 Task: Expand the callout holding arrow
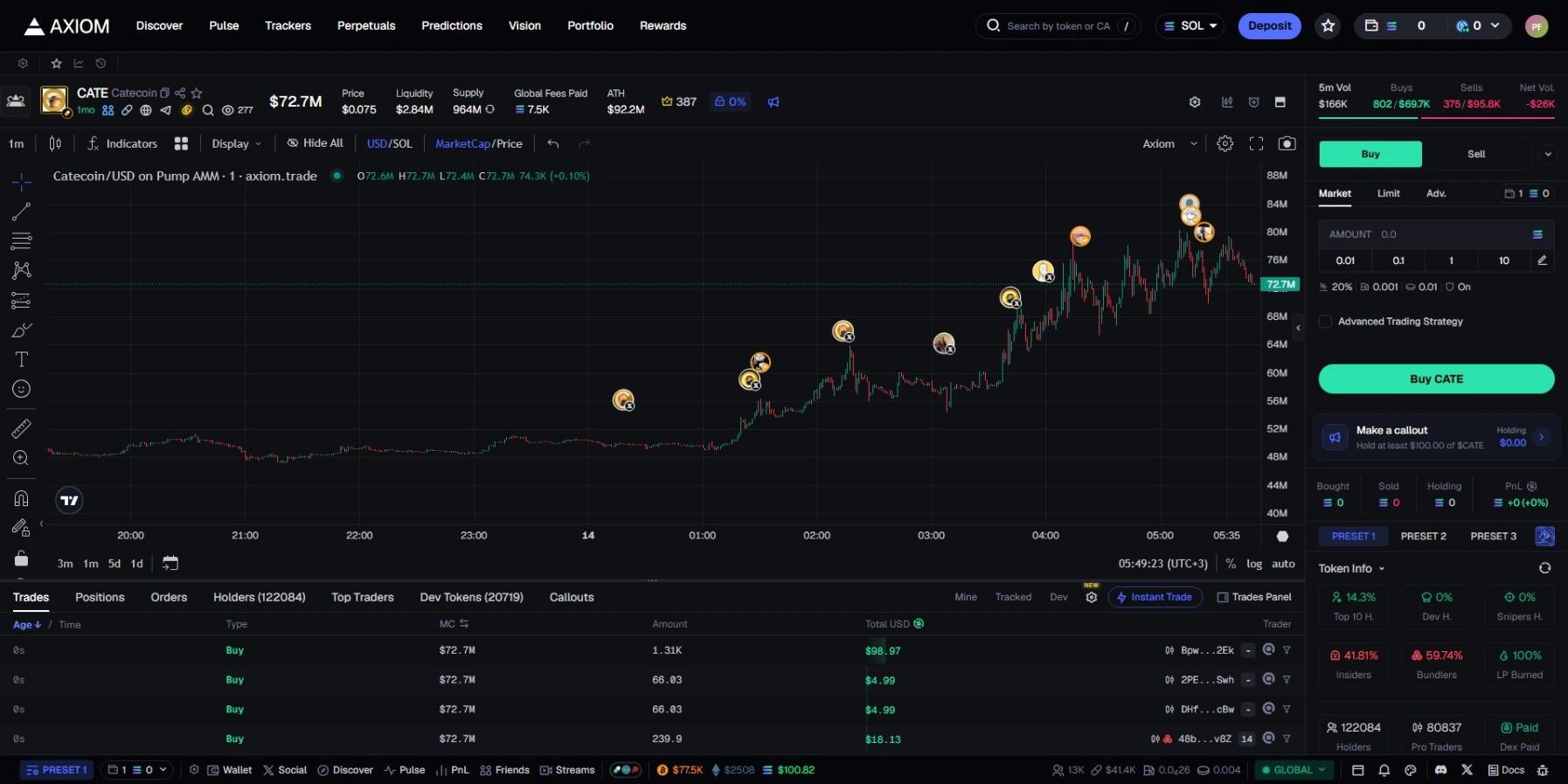(1541, 437)
